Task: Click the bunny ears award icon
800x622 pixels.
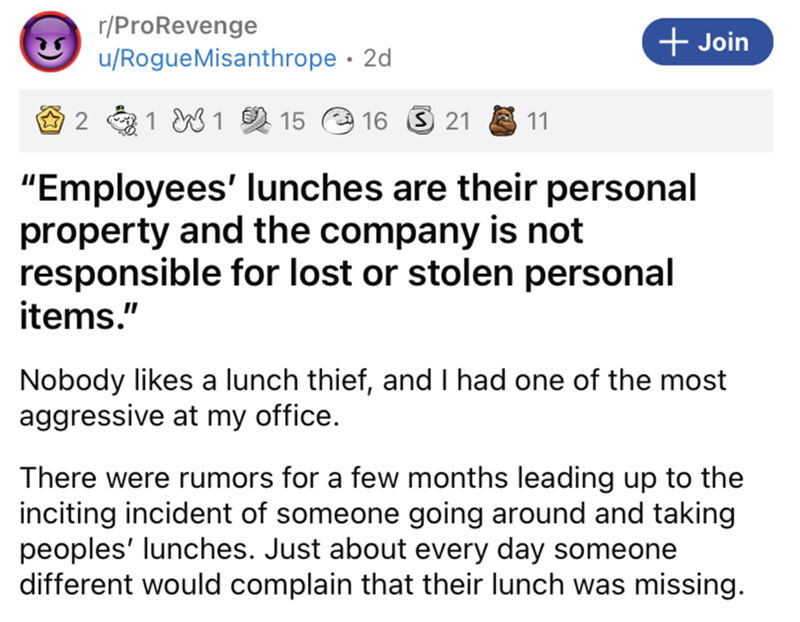Action: pyautogui.click(x=185, y=122)
